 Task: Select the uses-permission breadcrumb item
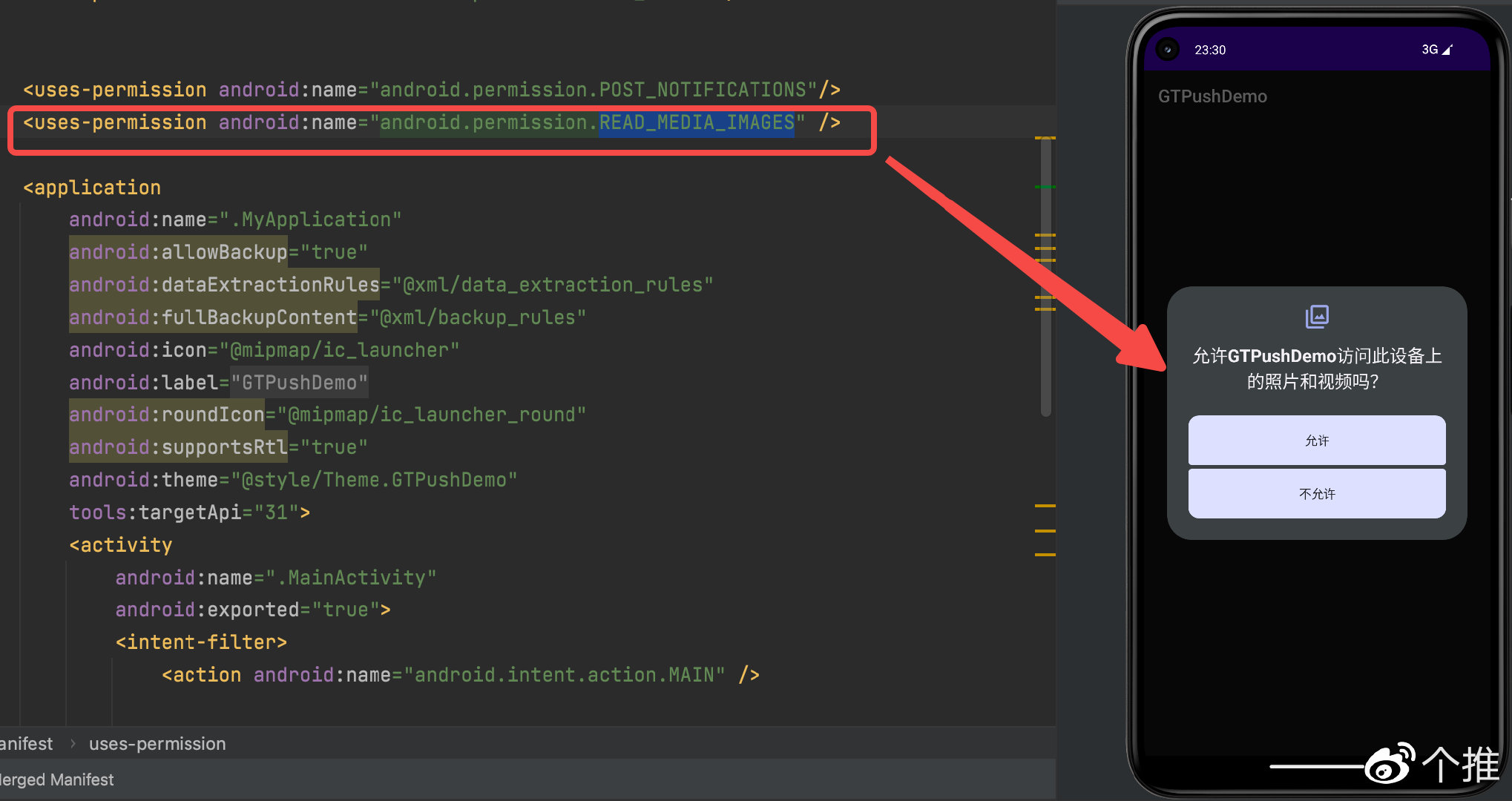point(157,744)
